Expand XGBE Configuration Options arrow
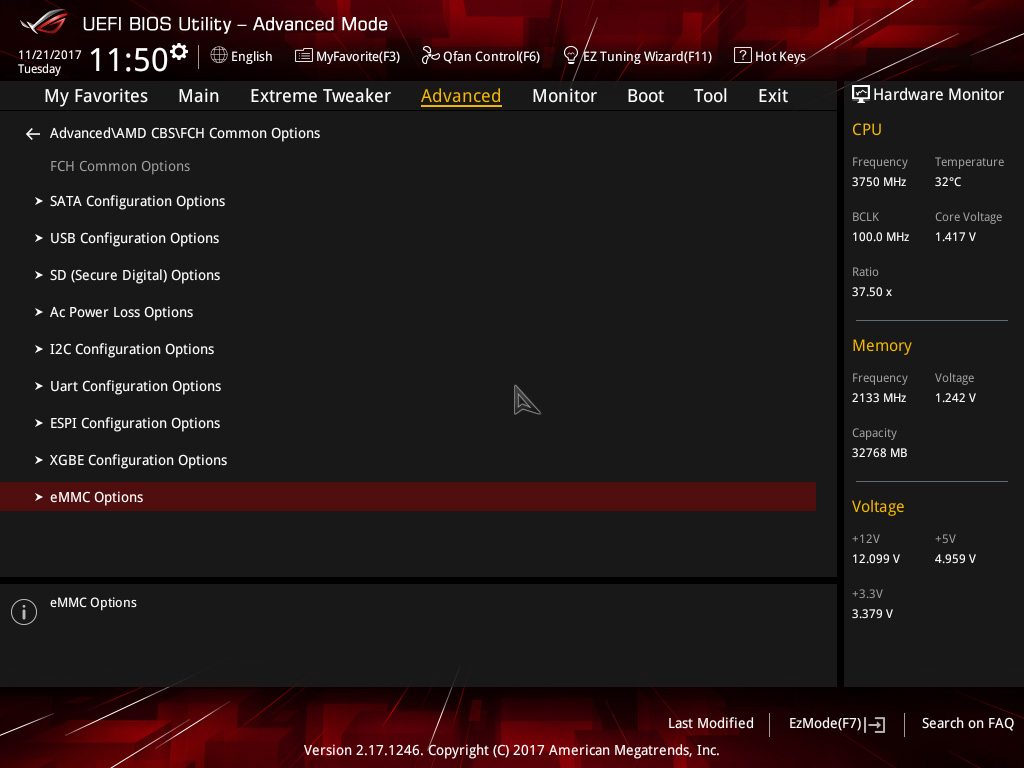 (39, 460)
